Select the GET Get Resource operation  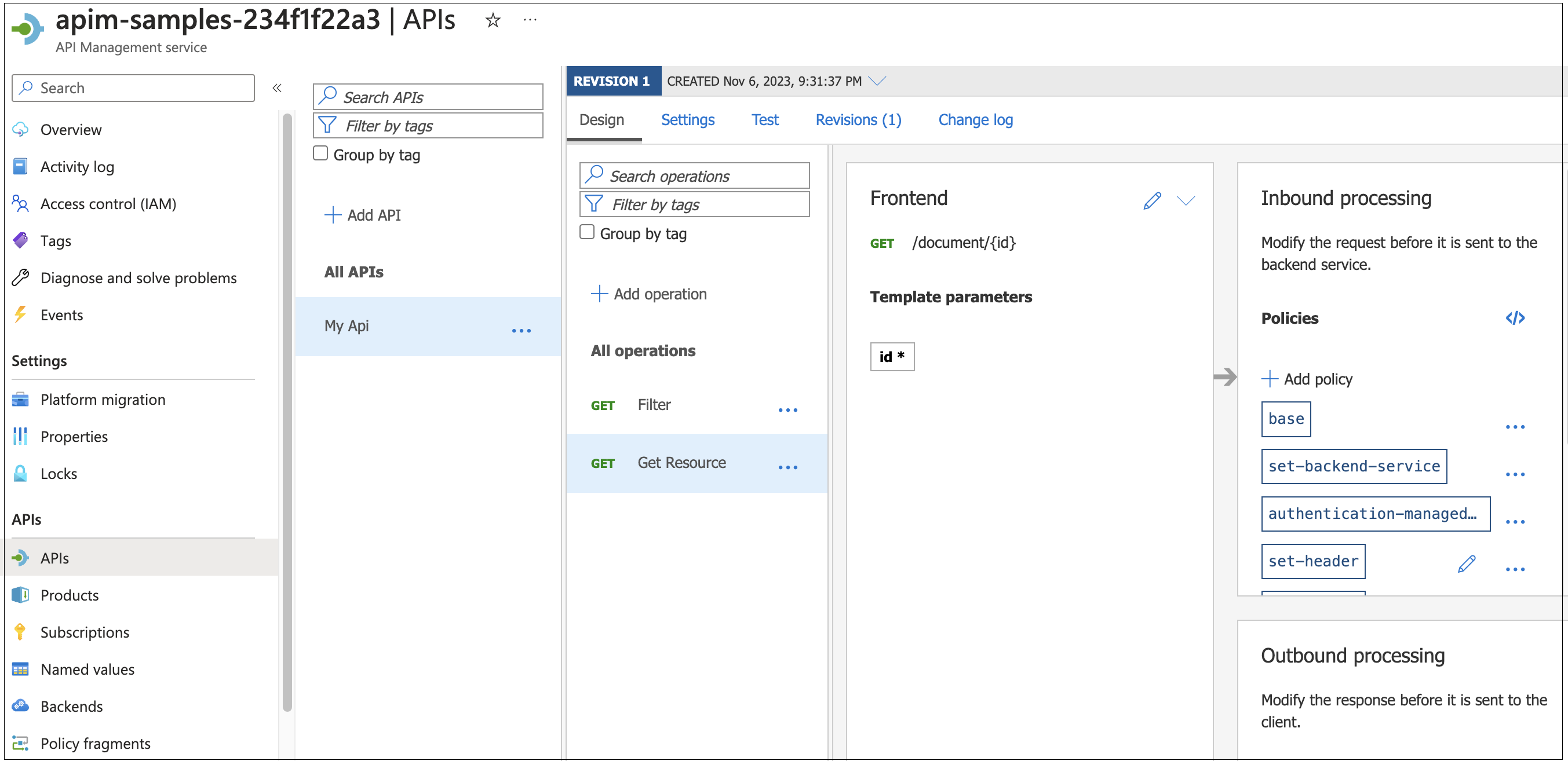pyautogui.click(x=697, y=463)
